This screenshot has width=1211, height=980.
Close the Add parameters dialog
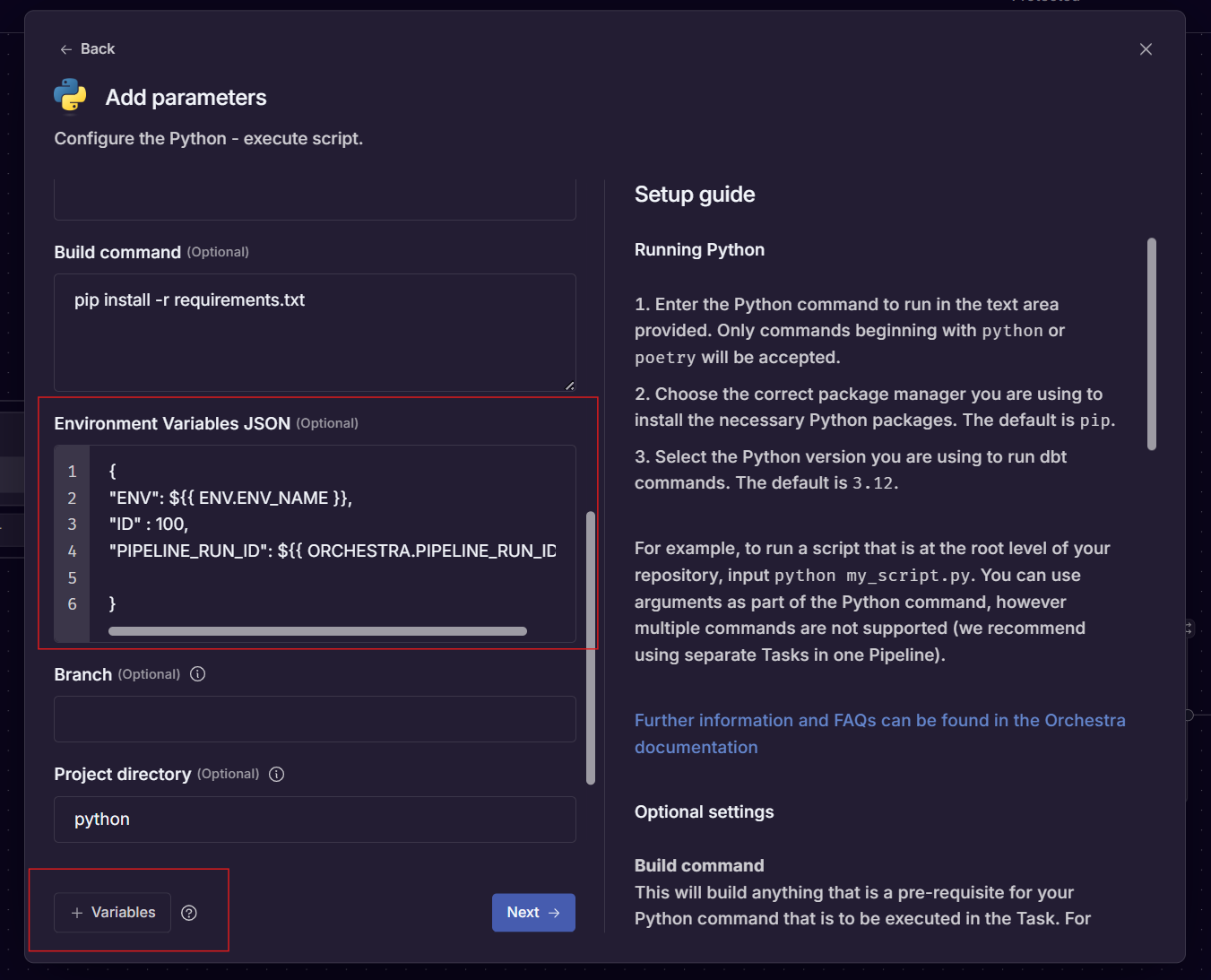pos(1146,49)
